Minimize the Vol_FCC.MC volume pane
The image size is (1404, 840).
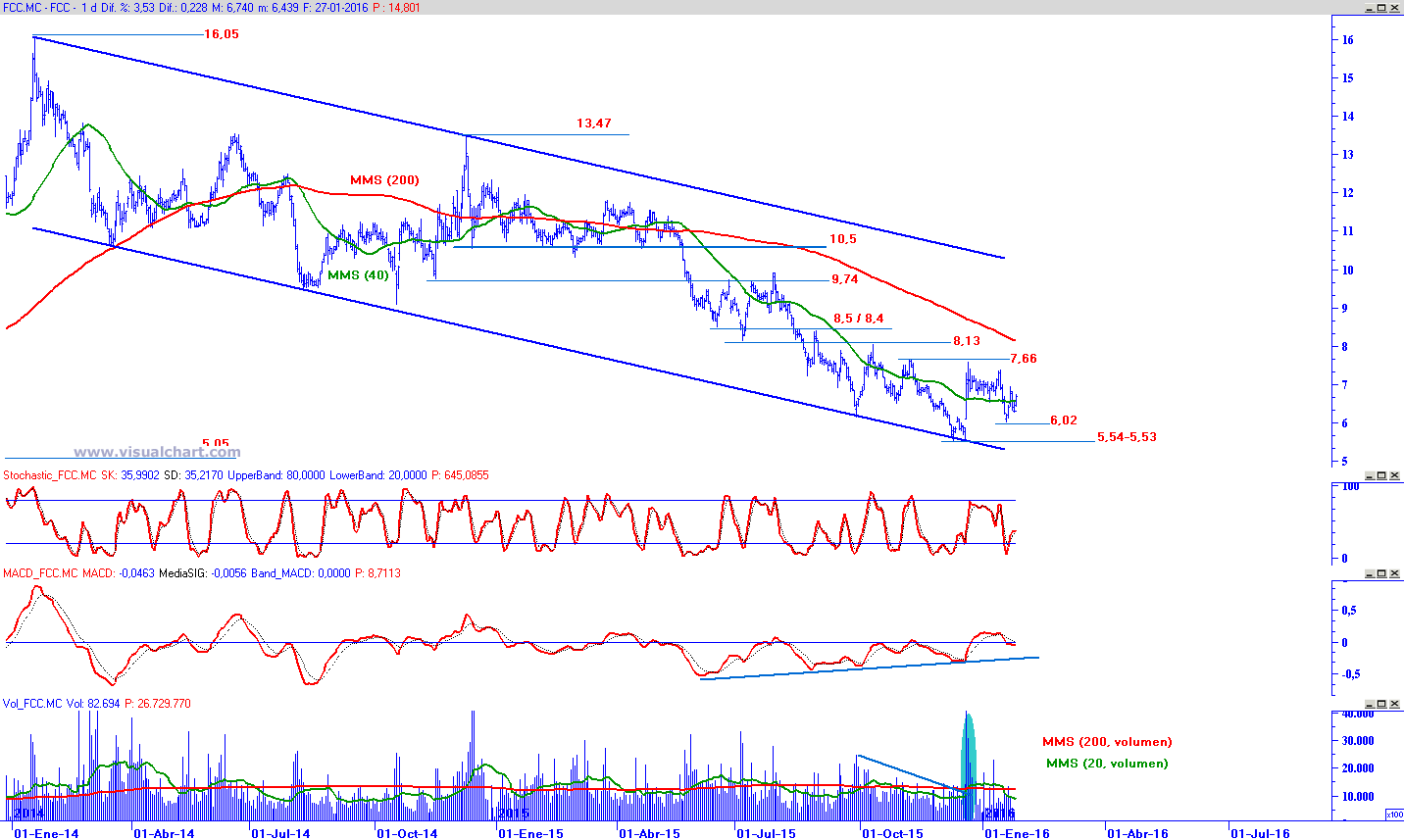1368,704
